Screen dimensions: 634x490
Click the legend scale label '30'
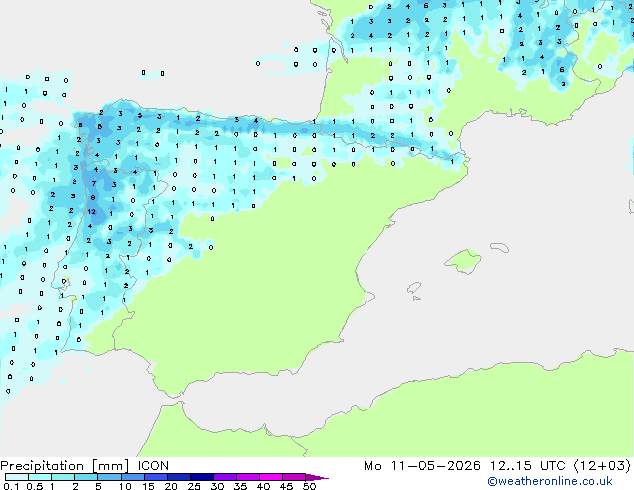(217, 486)
